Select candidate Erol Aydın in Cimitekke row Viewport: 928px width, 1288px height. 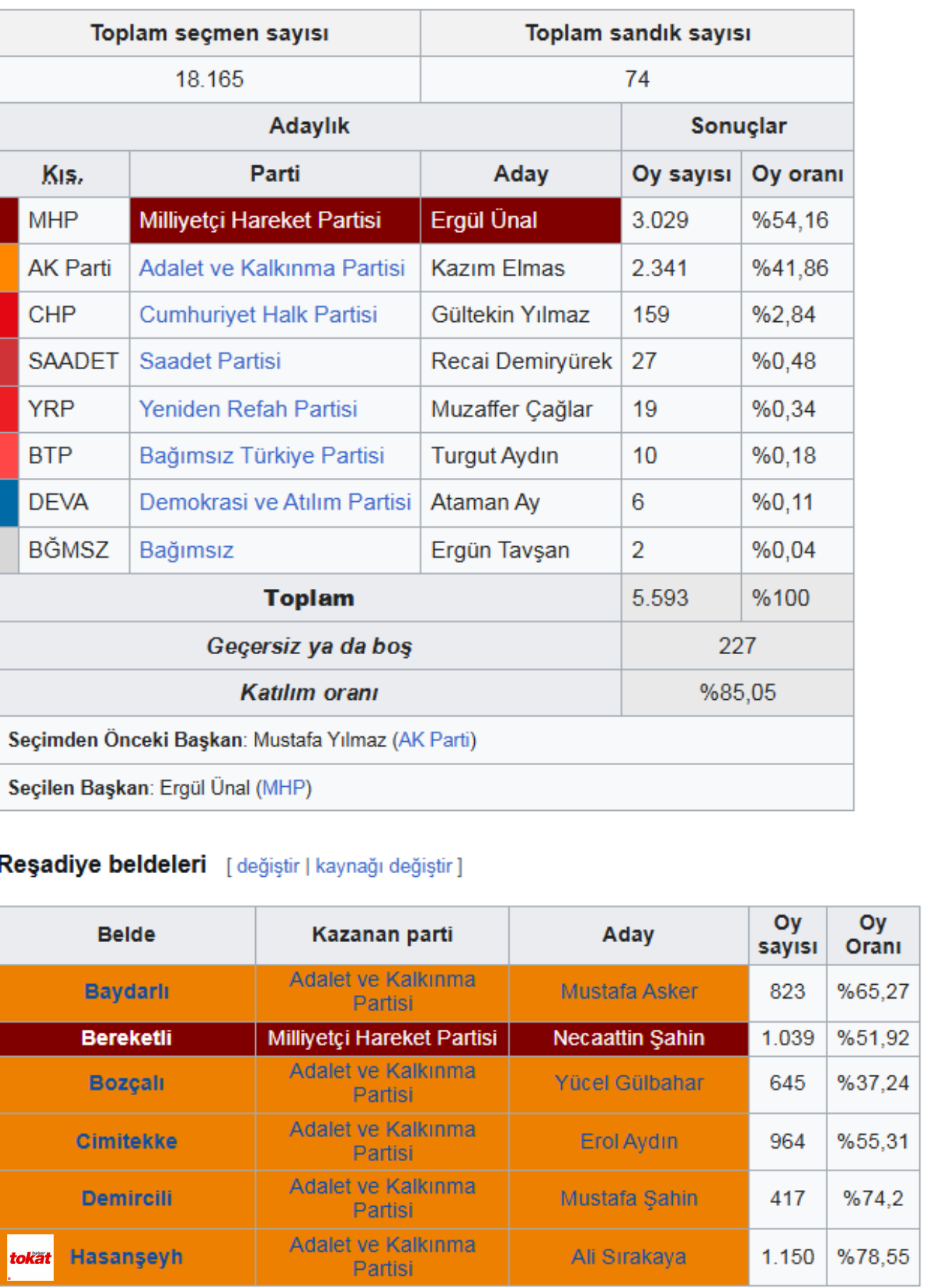(629, 1141)
